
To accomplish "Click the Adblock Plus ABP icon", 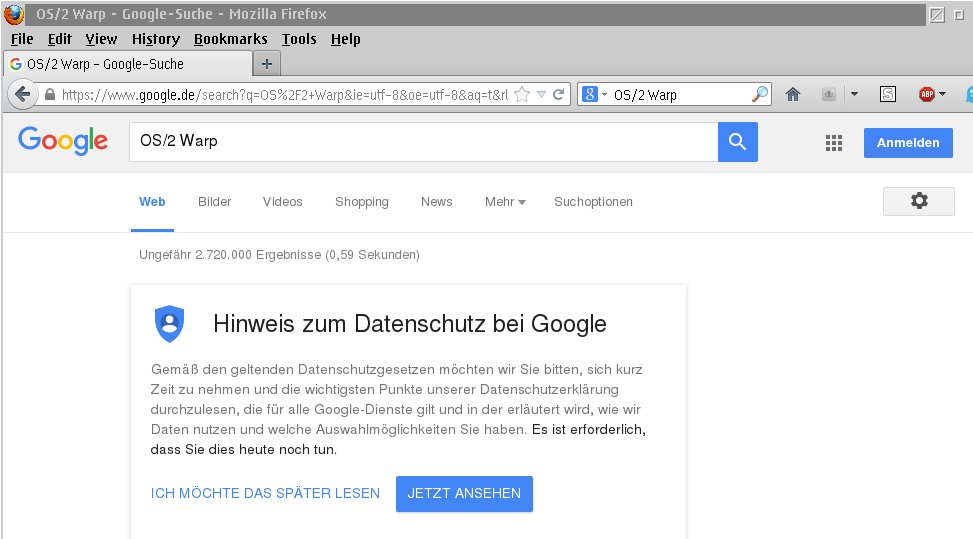I will 927,94.
